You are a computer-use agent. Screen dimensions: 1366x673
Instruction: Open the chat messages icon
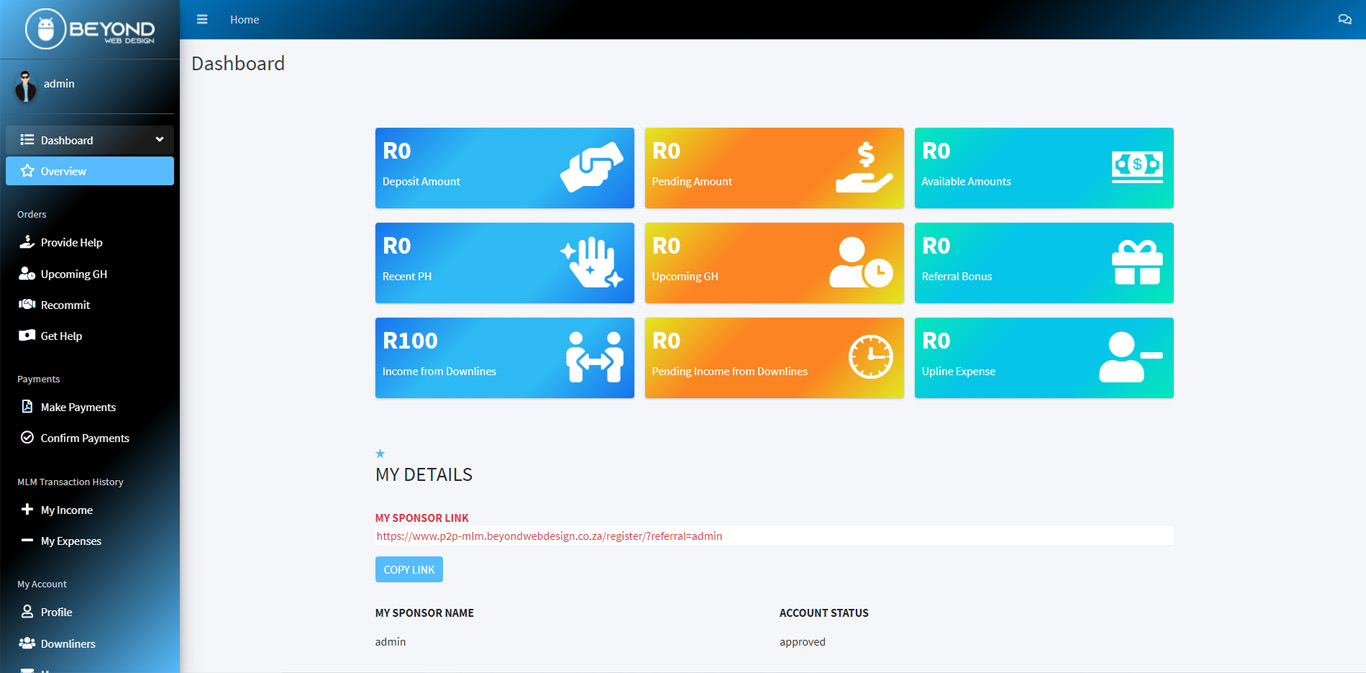coord(1344,20)
